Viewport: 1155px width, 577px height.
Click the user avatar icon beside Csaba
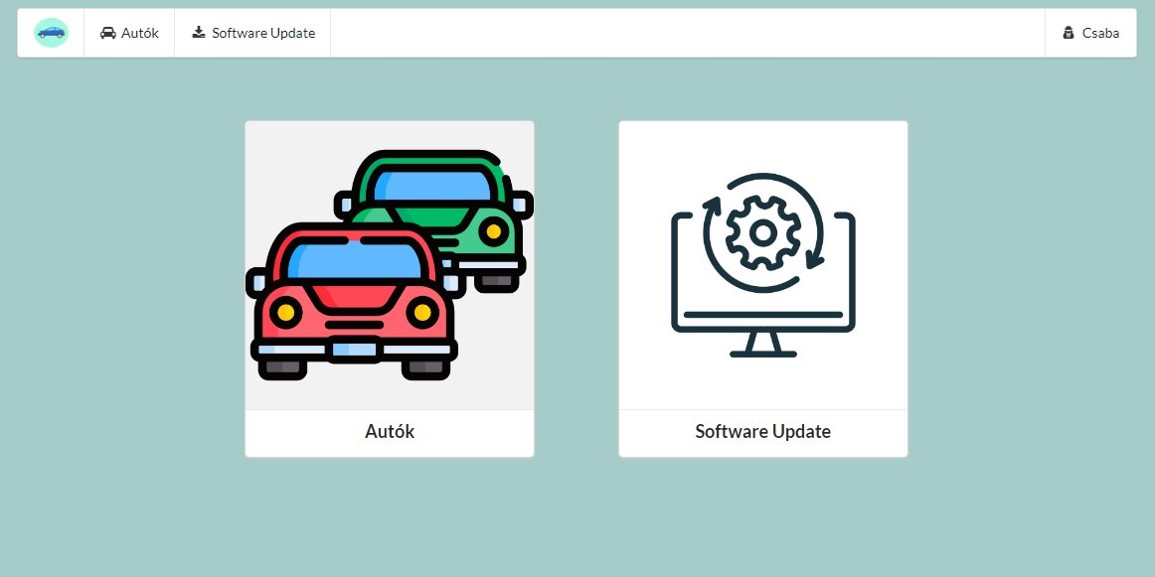point(1068,33)
